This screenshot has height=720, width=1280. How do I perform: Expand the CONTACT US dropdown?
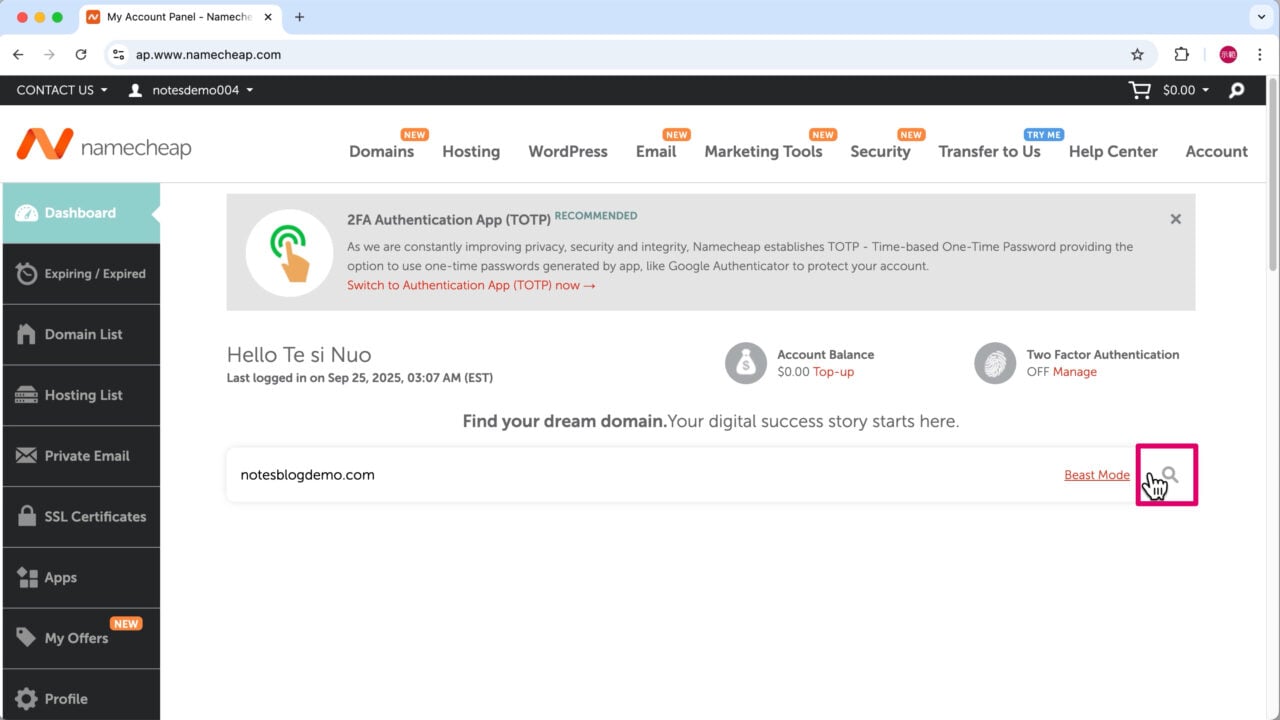[62, 90]
